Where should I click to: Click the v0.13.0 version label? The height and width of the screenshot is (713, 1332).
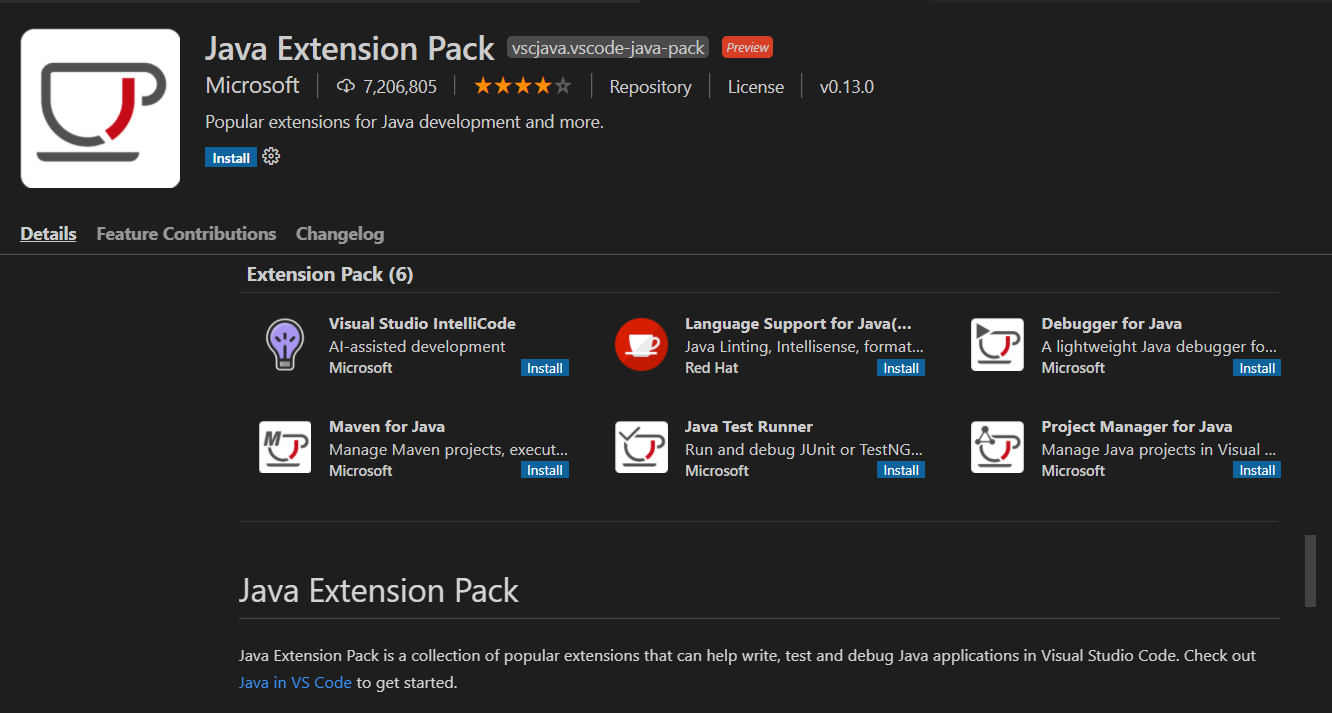click(x=847, y=87)
